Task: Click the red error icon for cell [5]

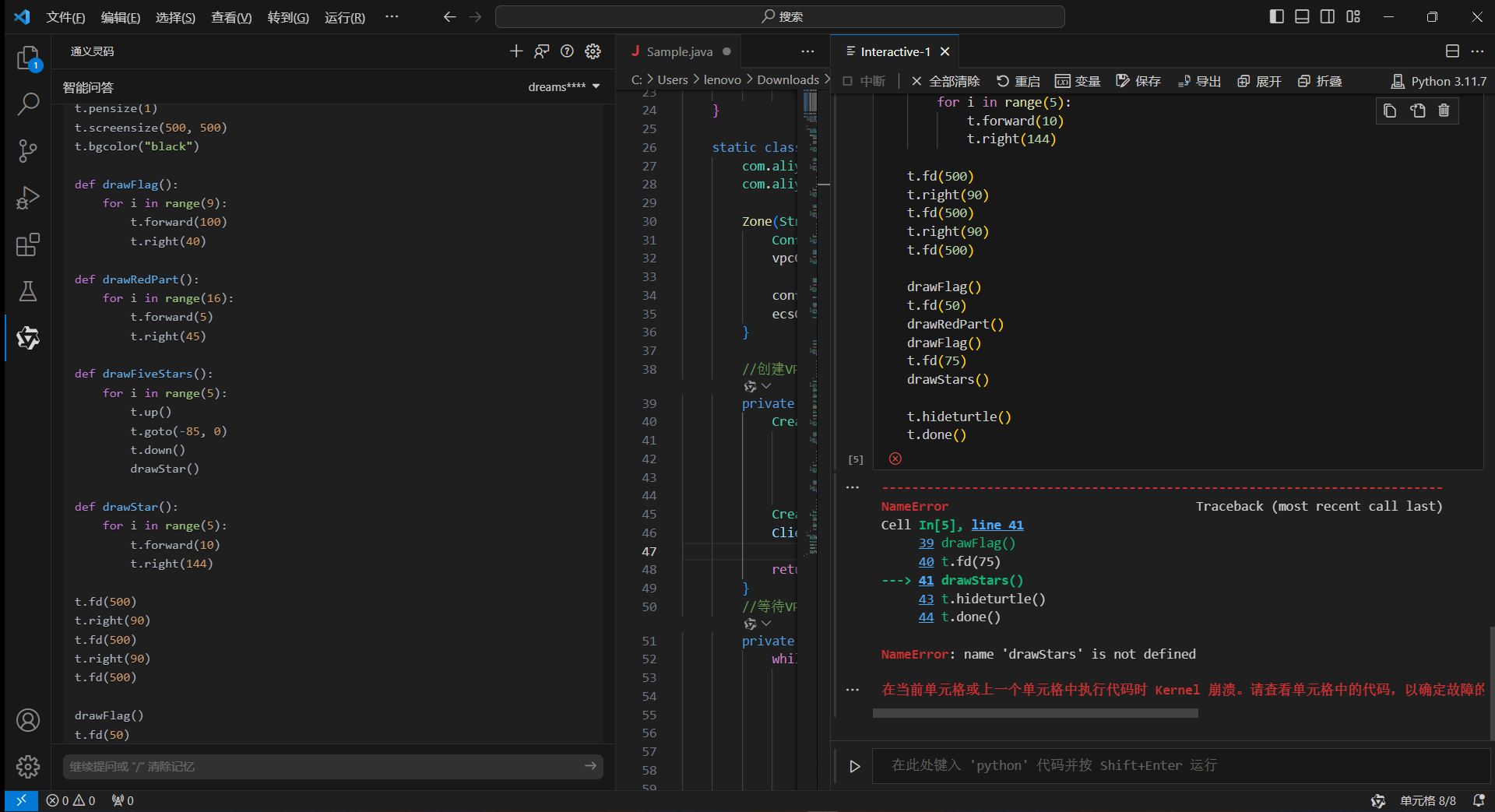Action: [x=895, y=459]
